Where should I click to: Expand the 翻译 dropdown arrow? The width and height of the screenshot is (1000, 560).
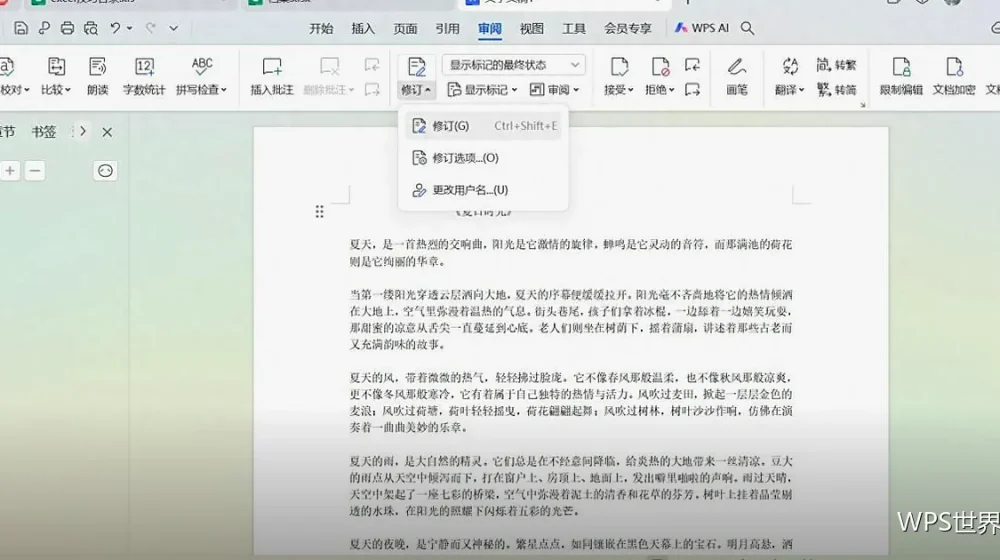[x=802, y=90]
